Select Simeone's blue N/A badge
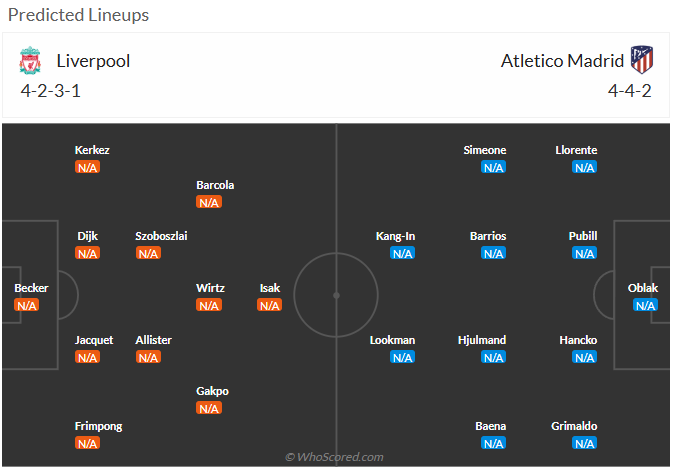Screen dimensions: 673x470 tap(494, 167)
